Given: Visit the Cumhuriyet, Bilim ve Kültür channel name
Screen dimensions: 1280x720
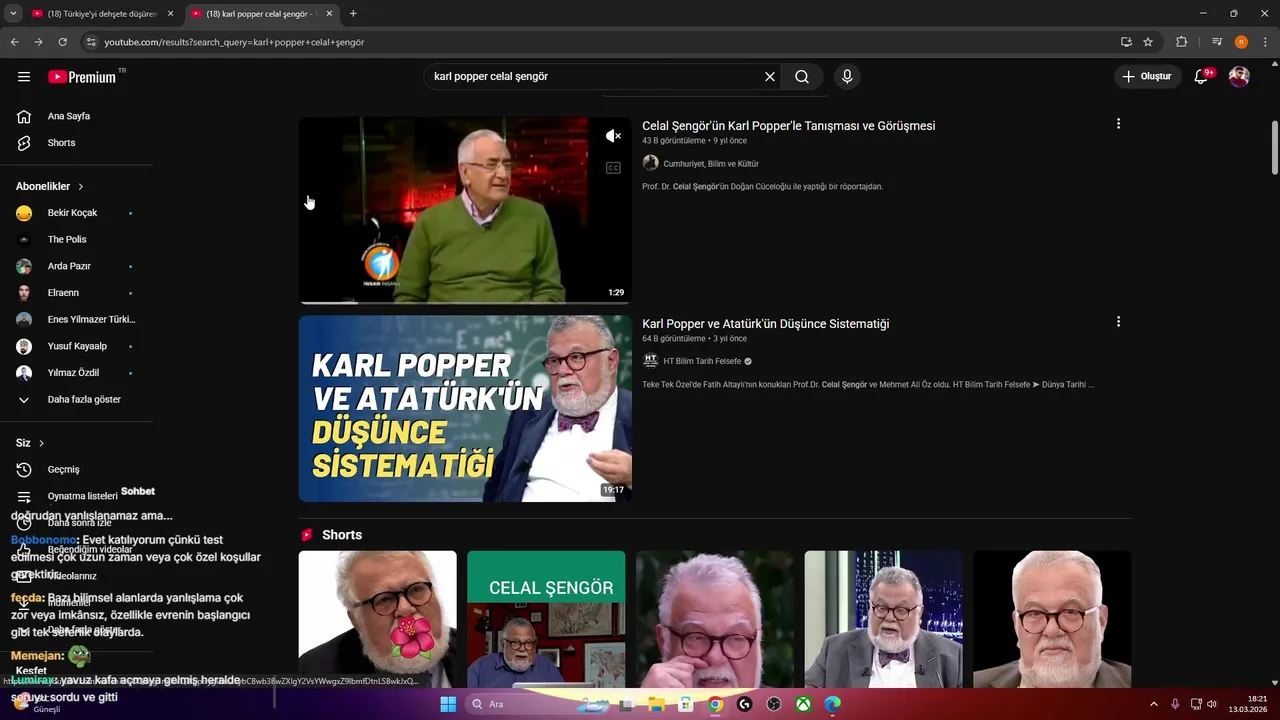Looking at the screenshot, I should 711,164.
